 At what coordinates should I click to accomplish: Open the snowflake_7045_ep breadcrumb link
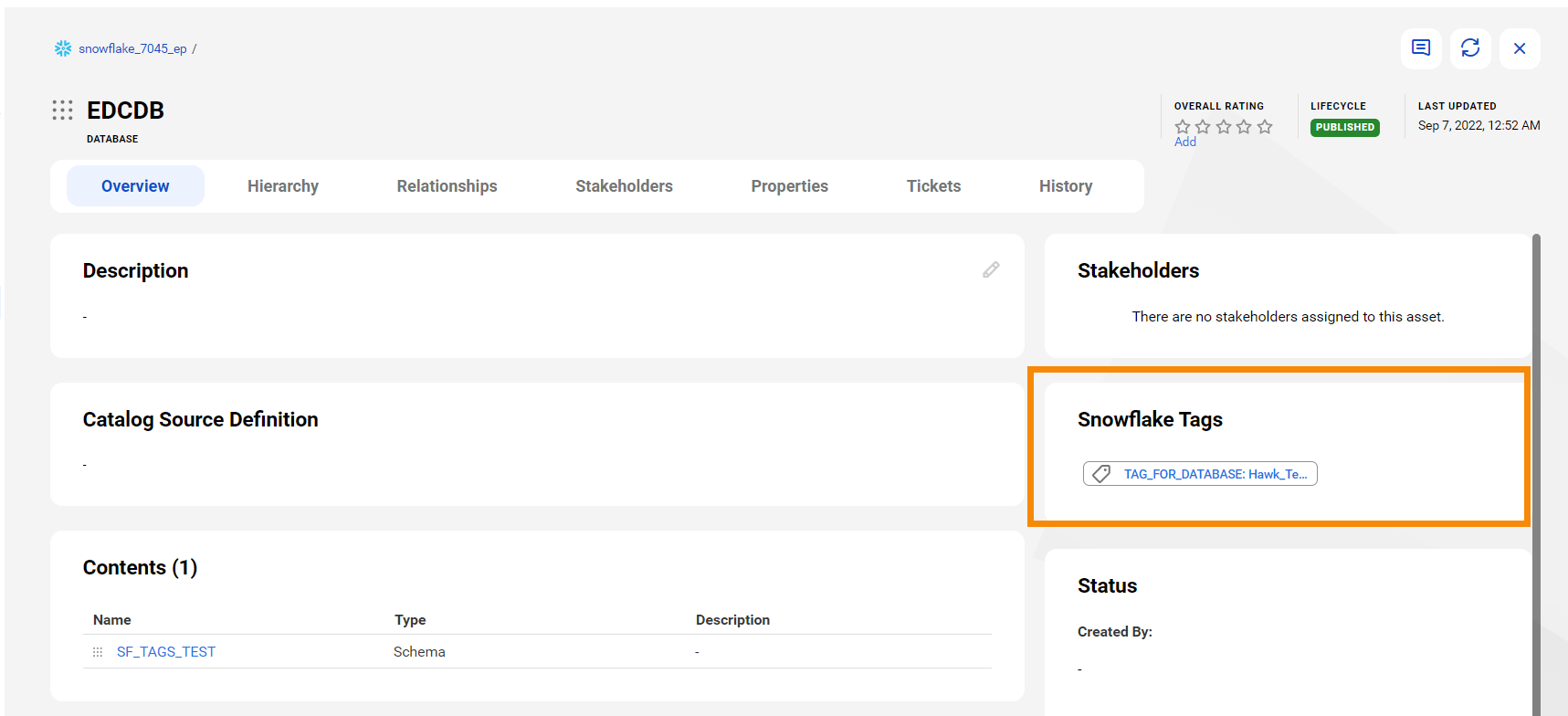point(132,48)
